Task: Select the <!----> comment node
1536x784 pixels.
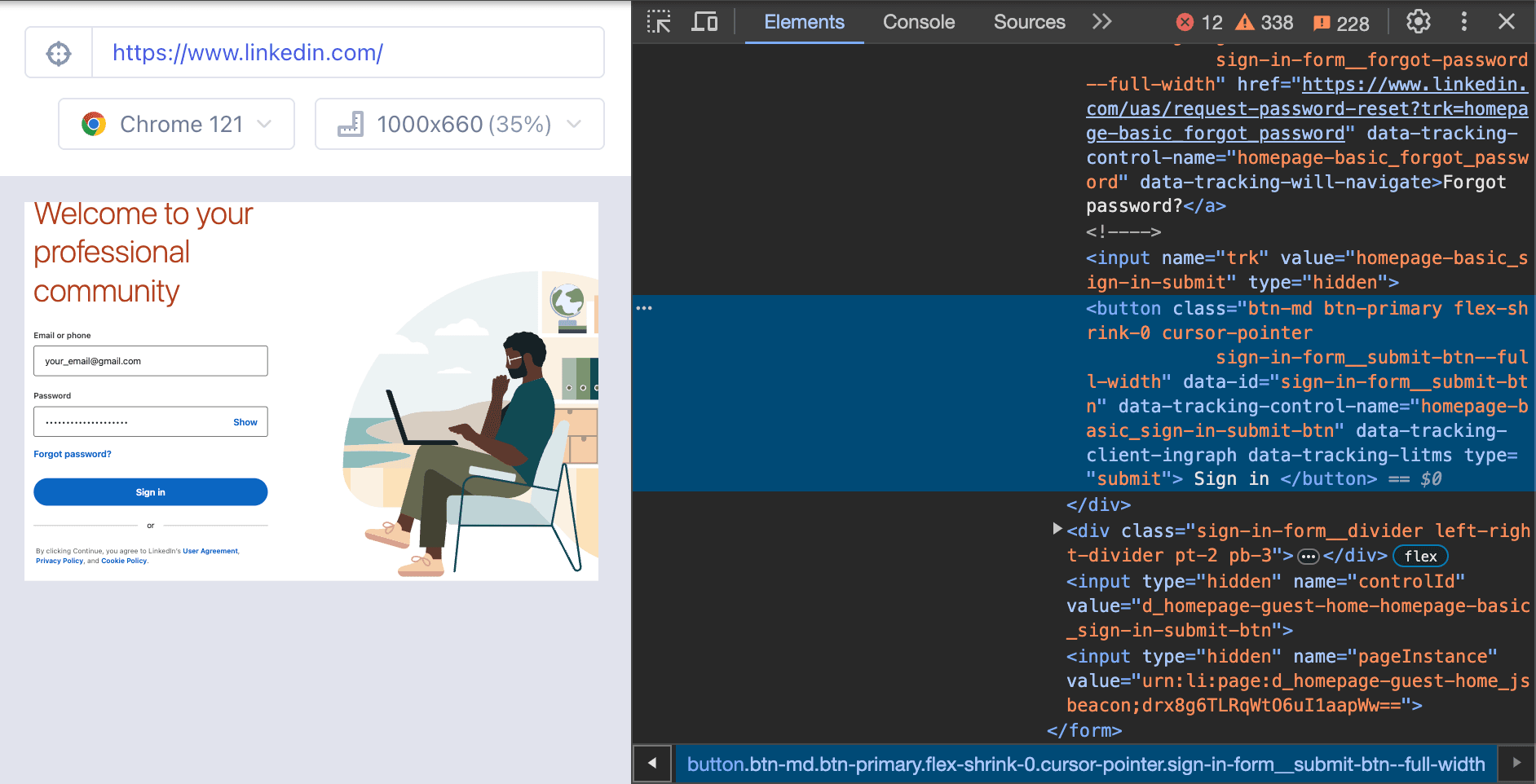Action: (x=1123, y=232)
